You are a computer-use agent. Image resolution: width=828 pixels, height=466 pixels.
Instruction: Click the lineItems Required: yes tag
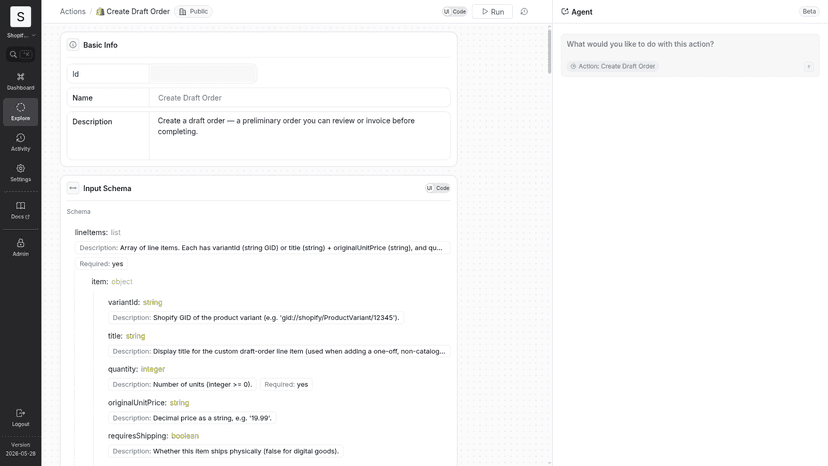[x=101, y=264]
